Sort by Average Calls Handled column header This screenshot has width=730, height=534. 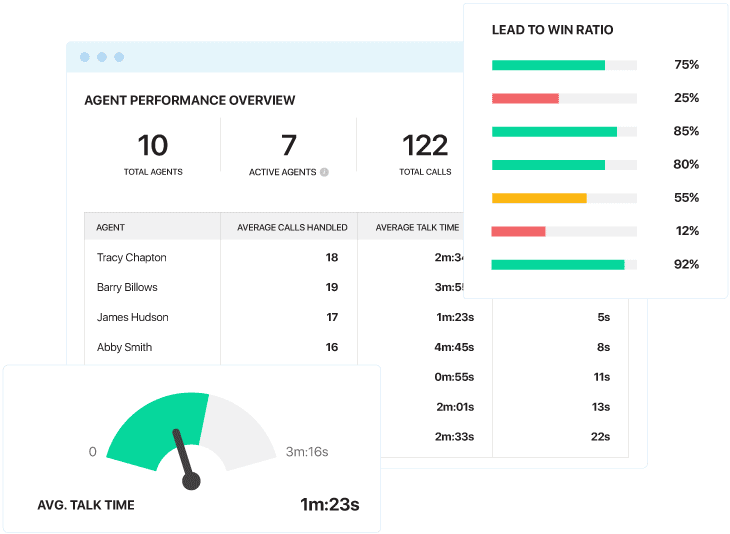[x=292, y=227]
